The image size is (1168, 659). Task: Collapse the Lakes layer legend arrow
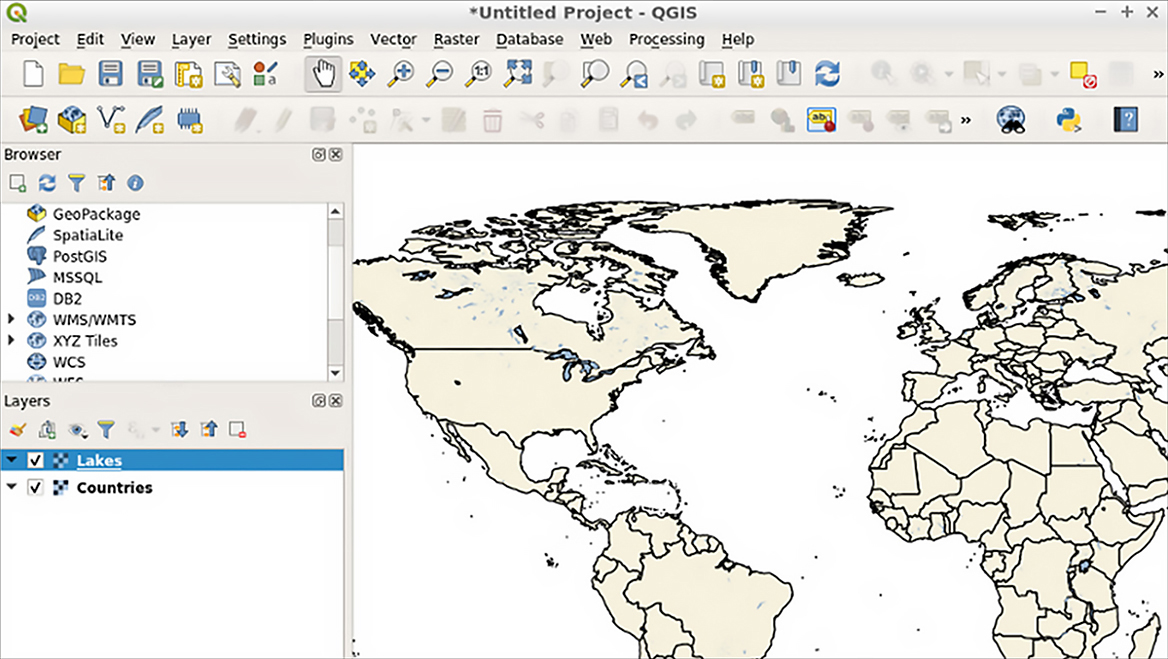(x=12, y=460)
